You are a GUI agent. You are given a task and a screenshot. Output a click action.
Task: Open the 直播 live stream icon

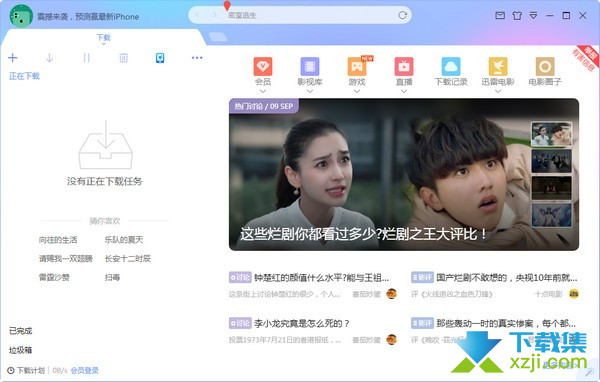click(404, 67)
